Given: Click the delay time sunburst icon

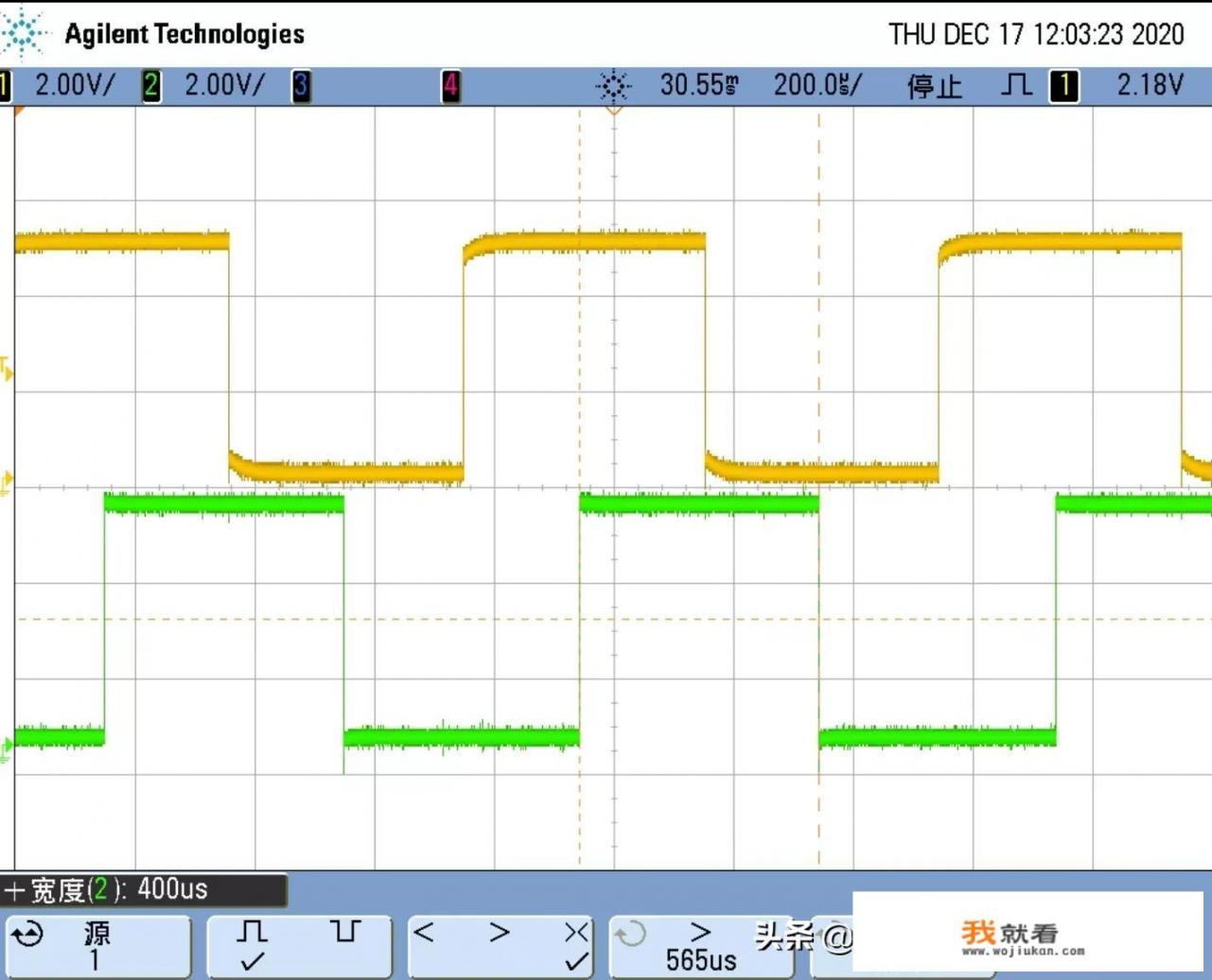Looking at the screenshot, I should 614,86.
